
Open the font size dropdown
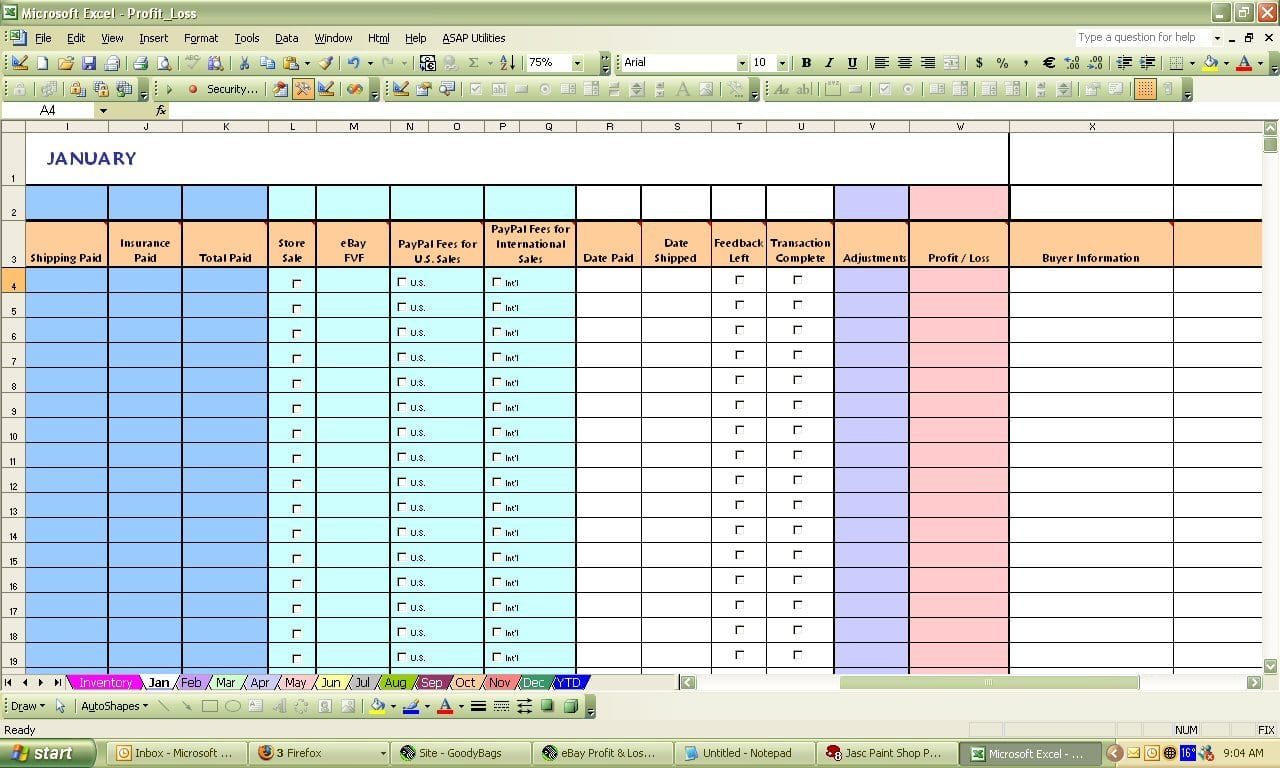point(780,62)
